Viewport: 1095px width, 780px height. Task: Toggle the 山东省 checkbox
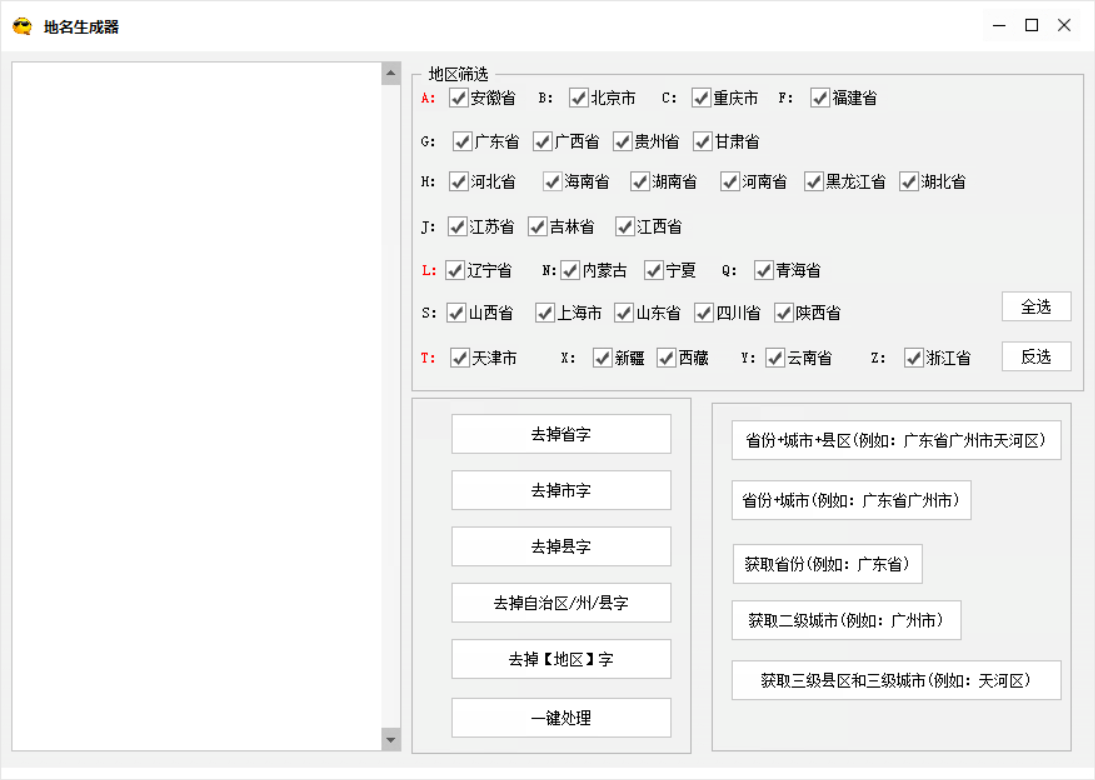[x=624, y=313]
